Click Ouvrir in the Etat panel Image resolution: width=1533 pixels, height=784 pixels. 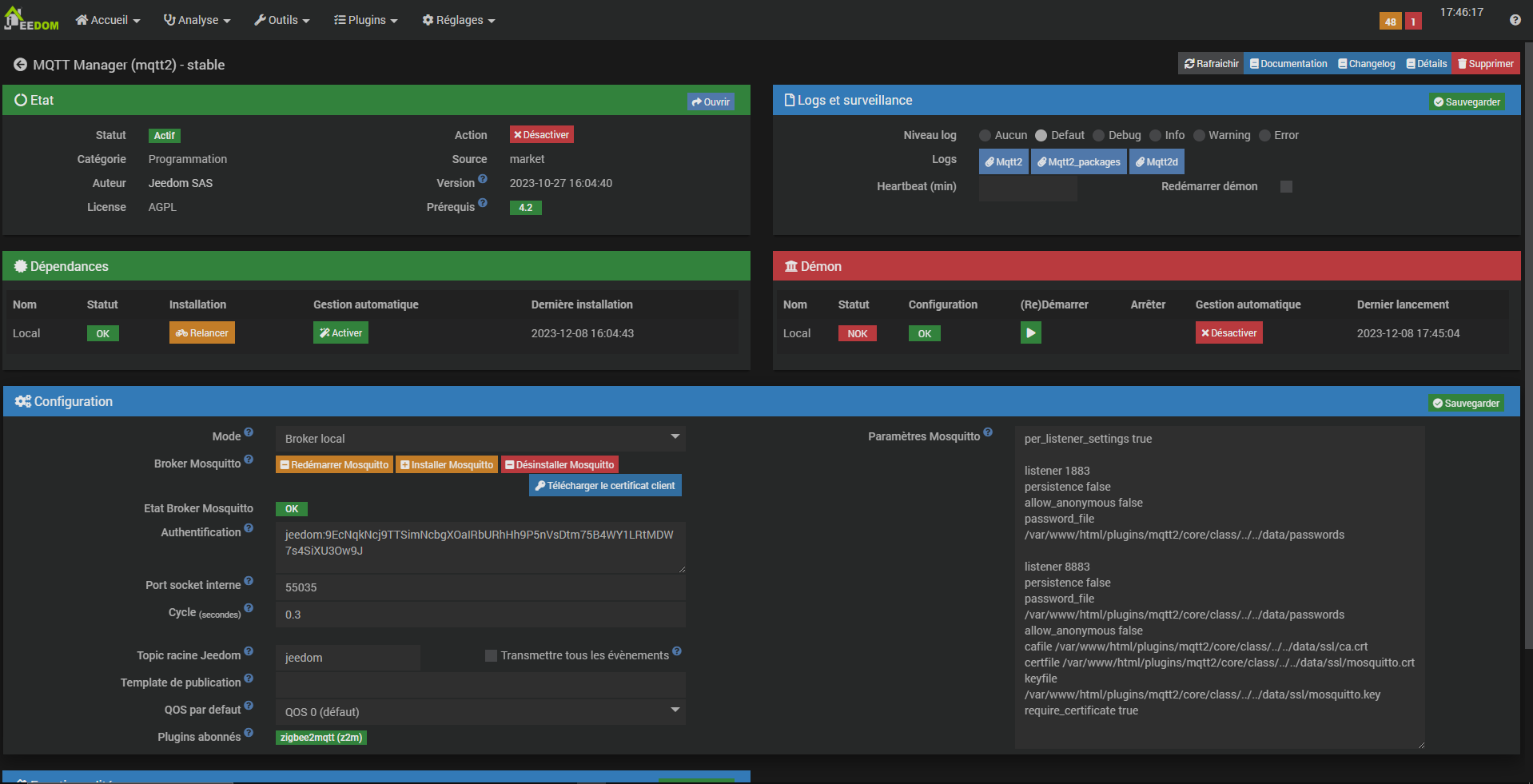[x=711, y=101]
